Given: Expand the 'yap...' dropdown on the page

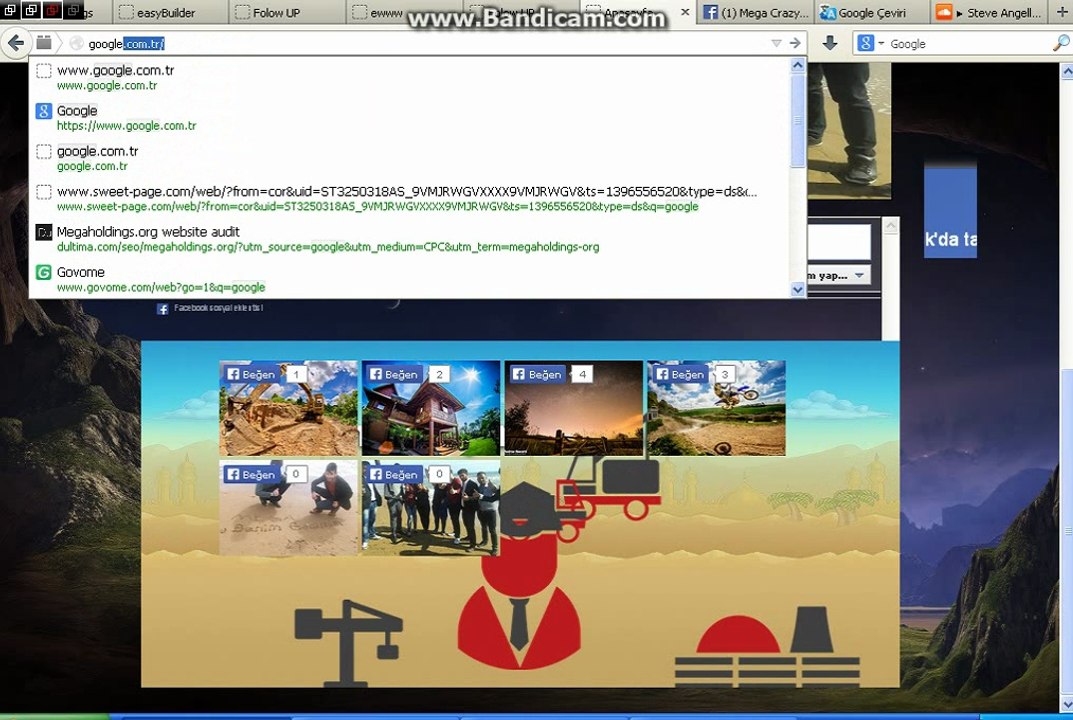Looking at the screenshot, I should click(x=859, y=275).
